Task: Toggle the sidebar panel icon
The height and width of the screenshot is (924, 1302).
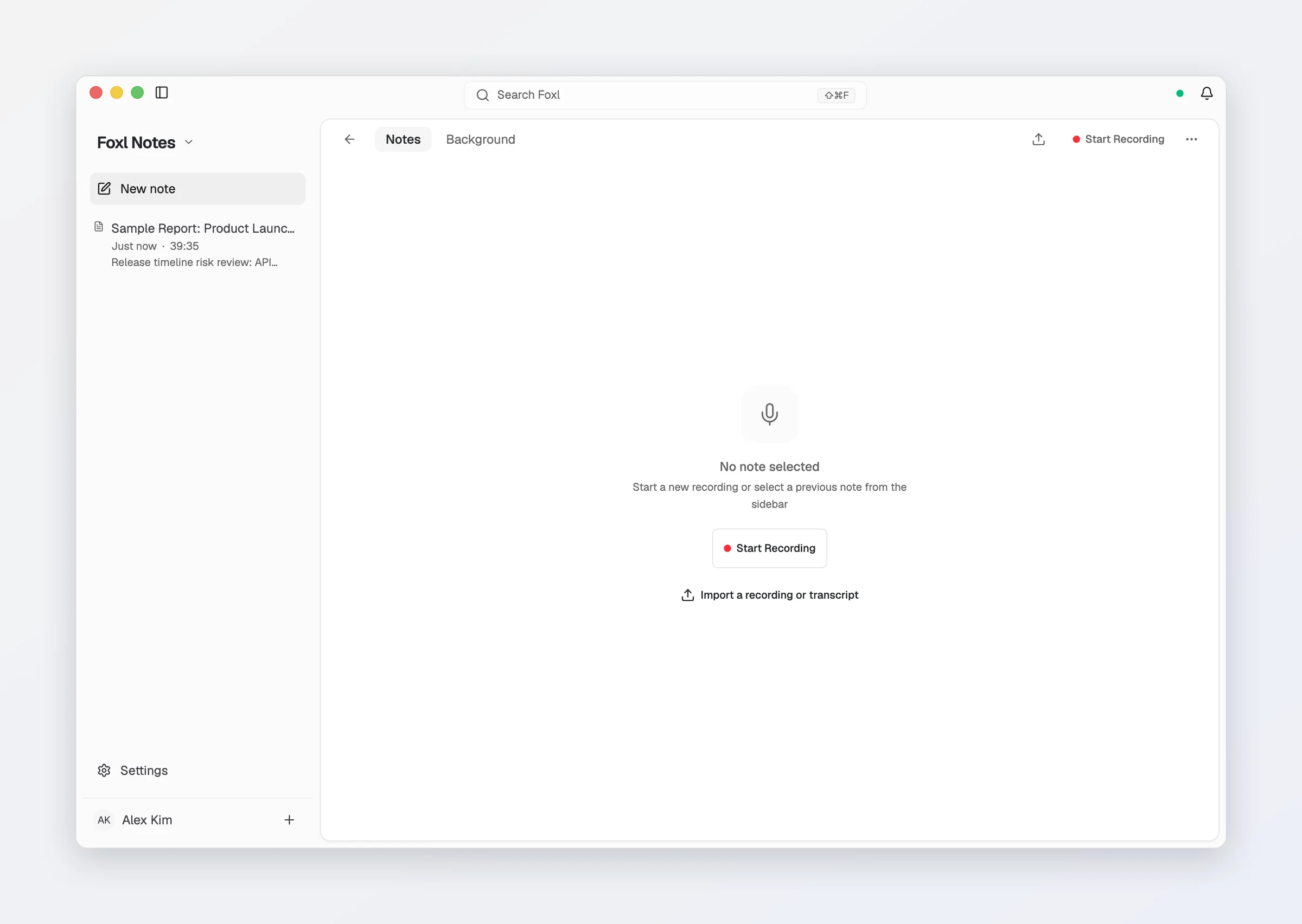Action: point(162,93)
